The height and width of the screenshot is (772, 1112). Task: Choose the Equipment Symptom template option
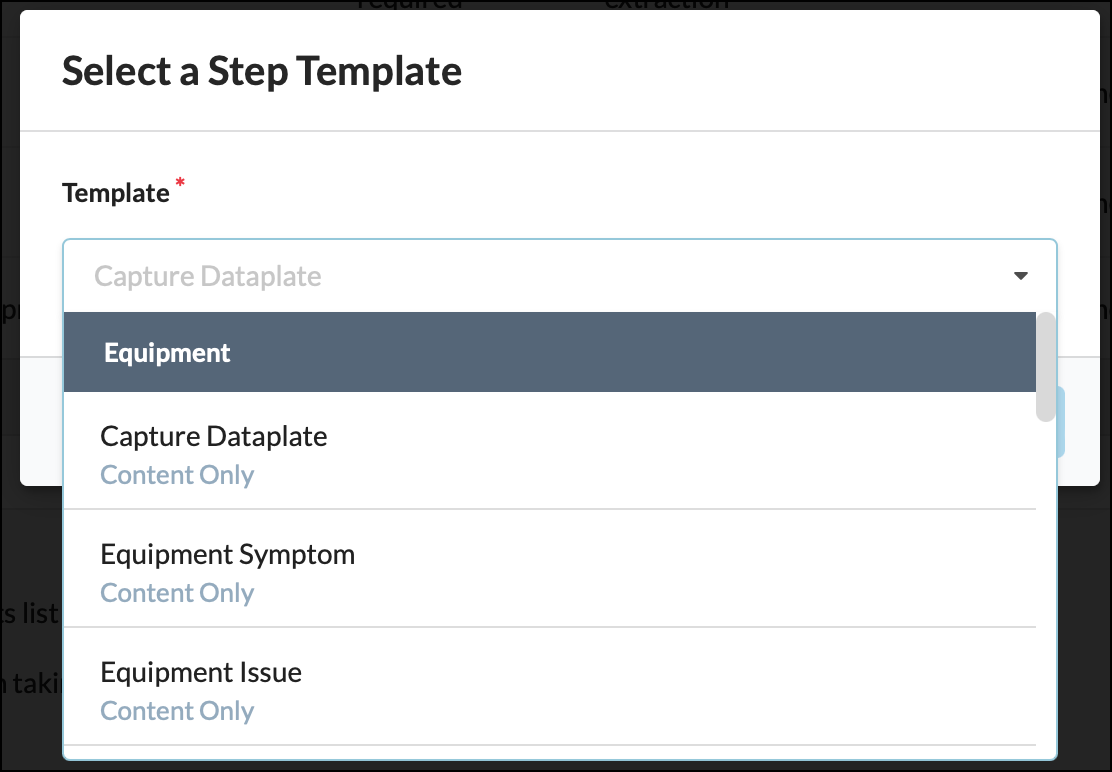click(550, 568)
